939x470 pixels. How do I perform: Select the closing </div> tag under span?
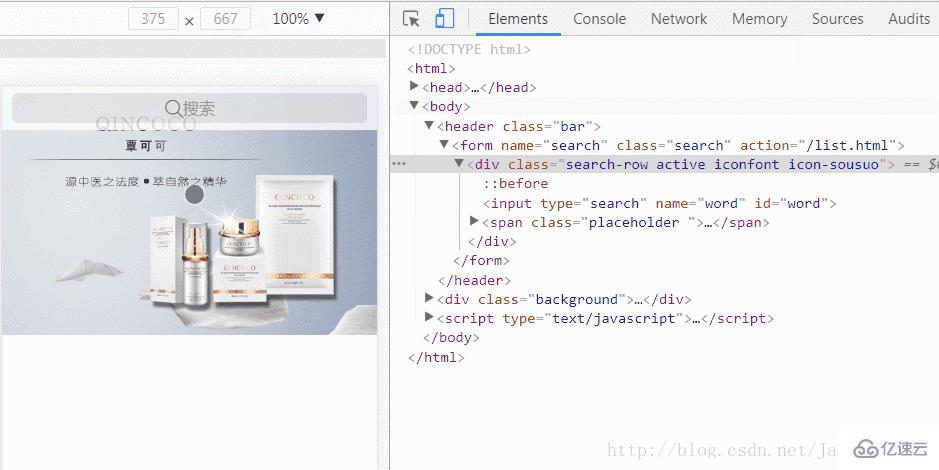492,241
